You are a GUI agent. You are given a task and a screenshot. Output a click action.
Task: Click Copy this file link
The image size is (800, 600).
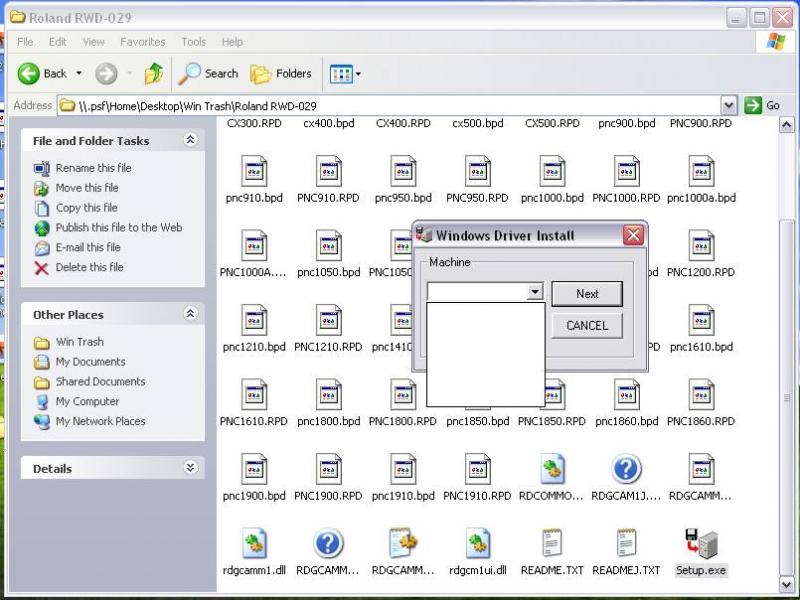(86, 208)
